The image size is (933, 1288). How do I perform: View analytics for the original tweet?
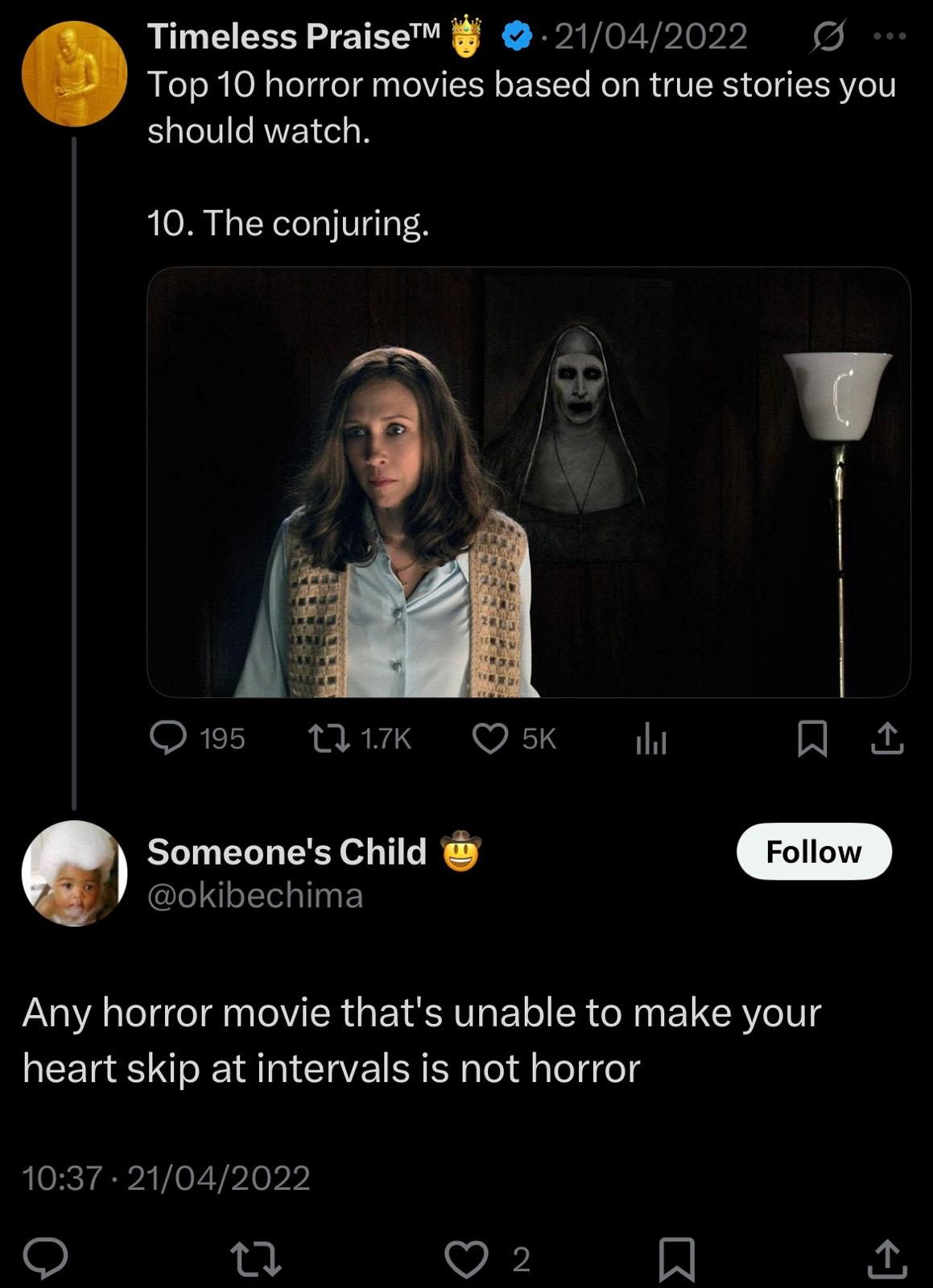(650, 737)
